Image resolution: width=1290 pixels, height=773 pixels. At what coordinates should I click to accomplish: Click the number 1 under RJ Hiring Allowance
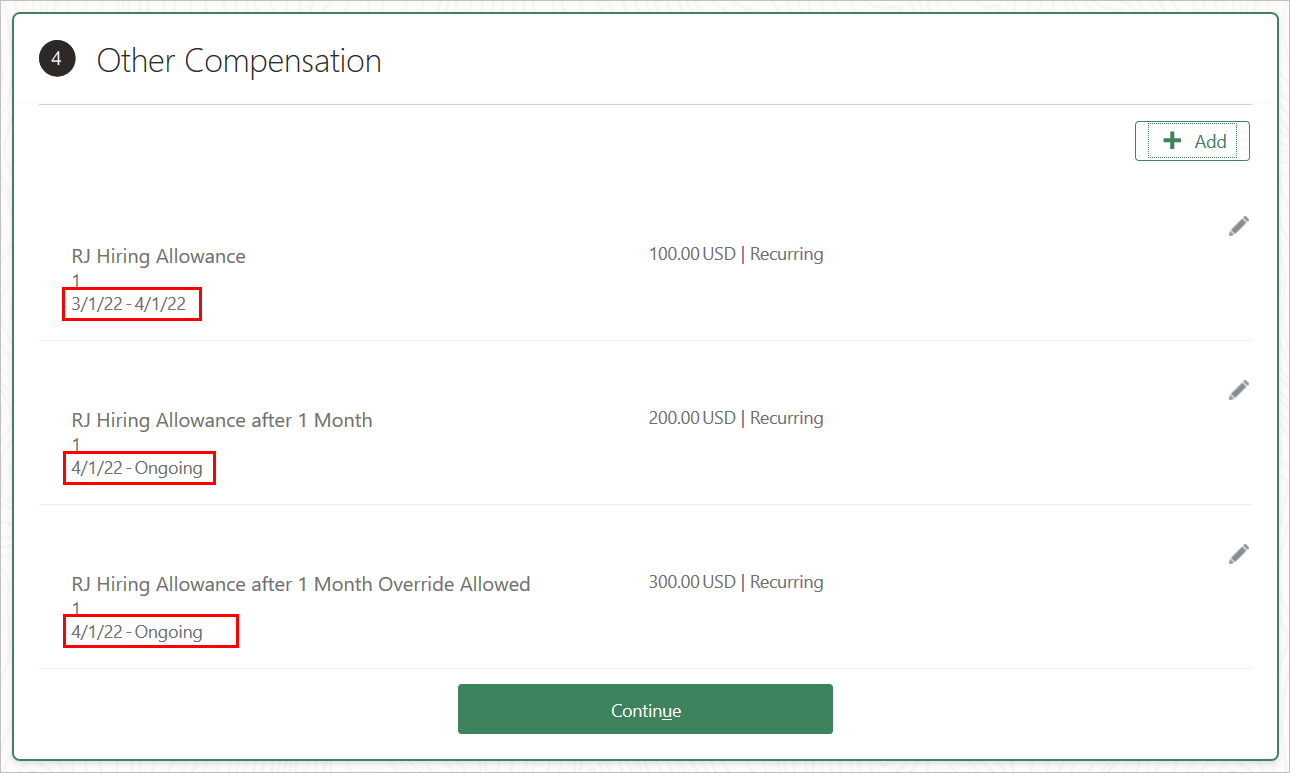point(76,281)
